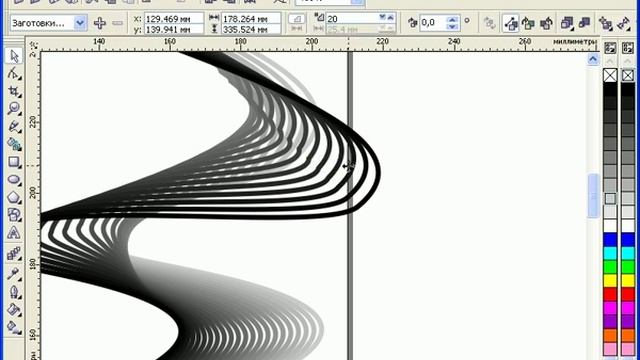Pick yellow swatch in first palette

[x=610, y=280]
